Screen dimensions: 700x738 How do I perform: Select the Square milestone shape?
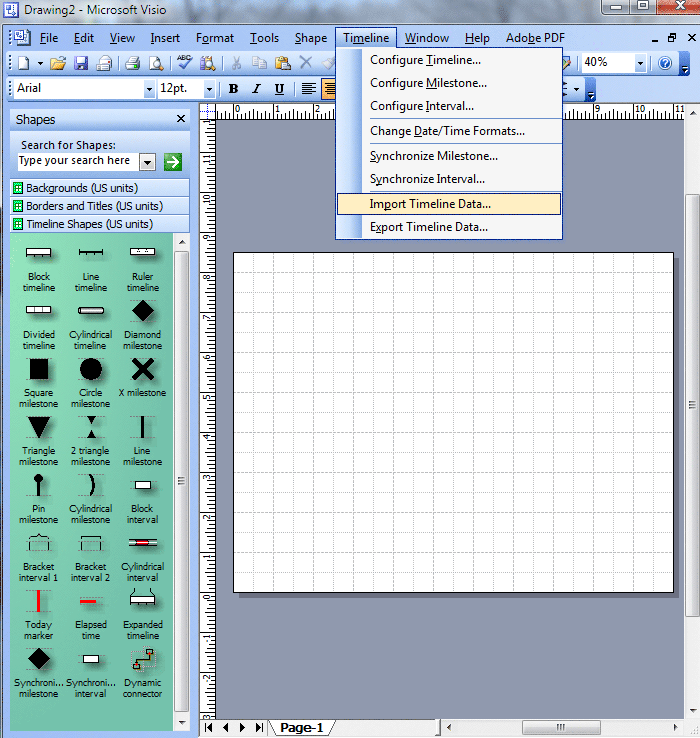(39, 384)
